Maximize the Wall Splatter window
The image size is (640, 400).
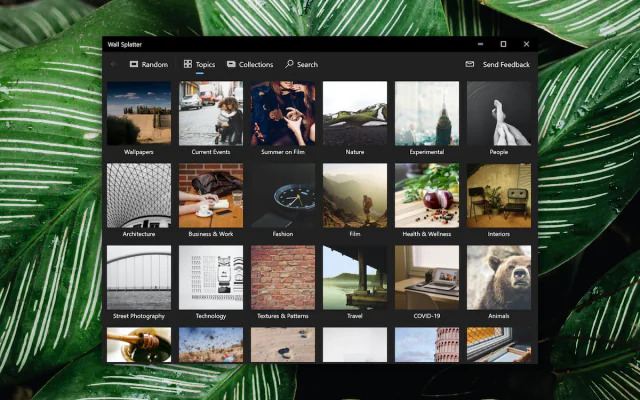click(x=503, y=44)
